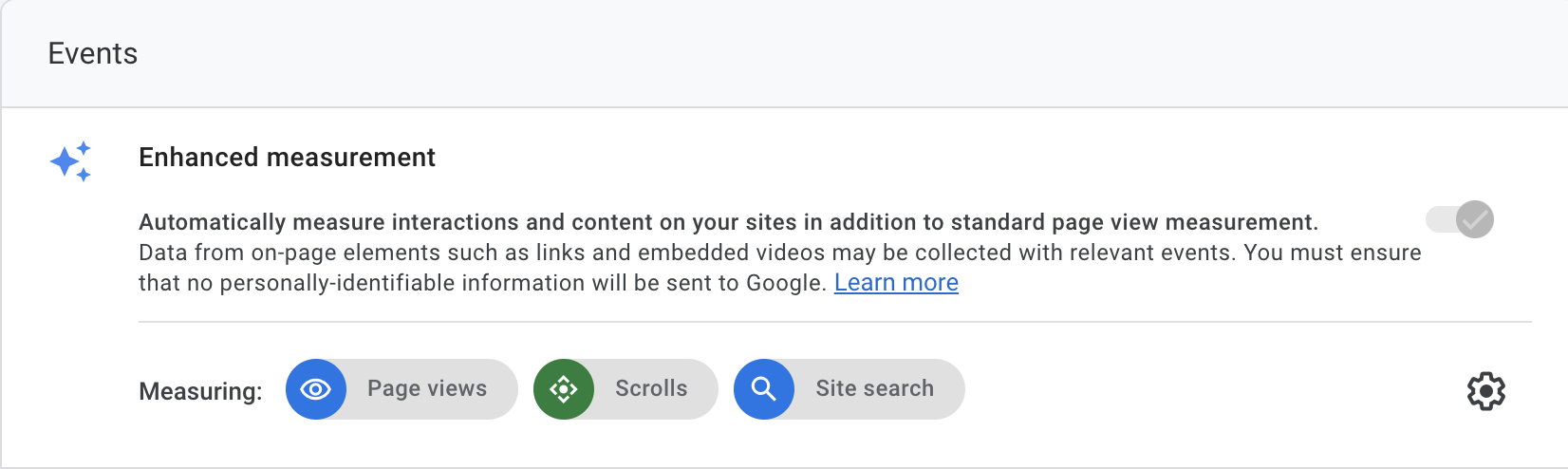
Task: Click the bold Automatically measure interactions sentence
Action: [728, 222]
